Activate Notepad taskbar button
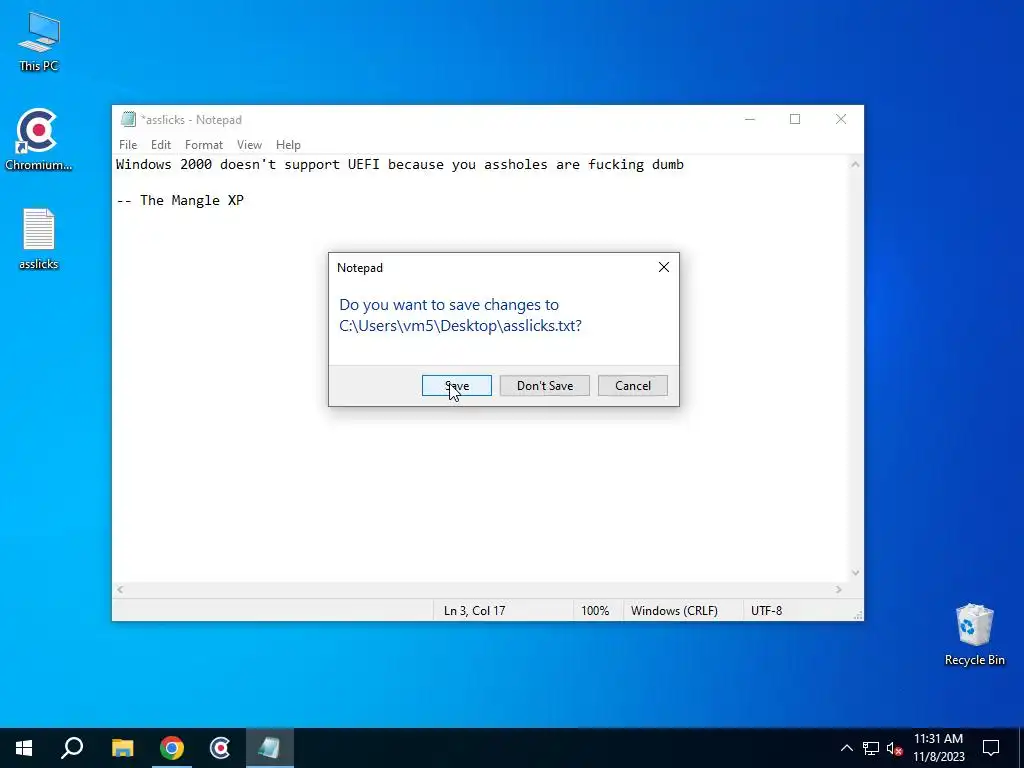Image resolution: width=1024 pixels, height=768 pixels. (269, 748)
